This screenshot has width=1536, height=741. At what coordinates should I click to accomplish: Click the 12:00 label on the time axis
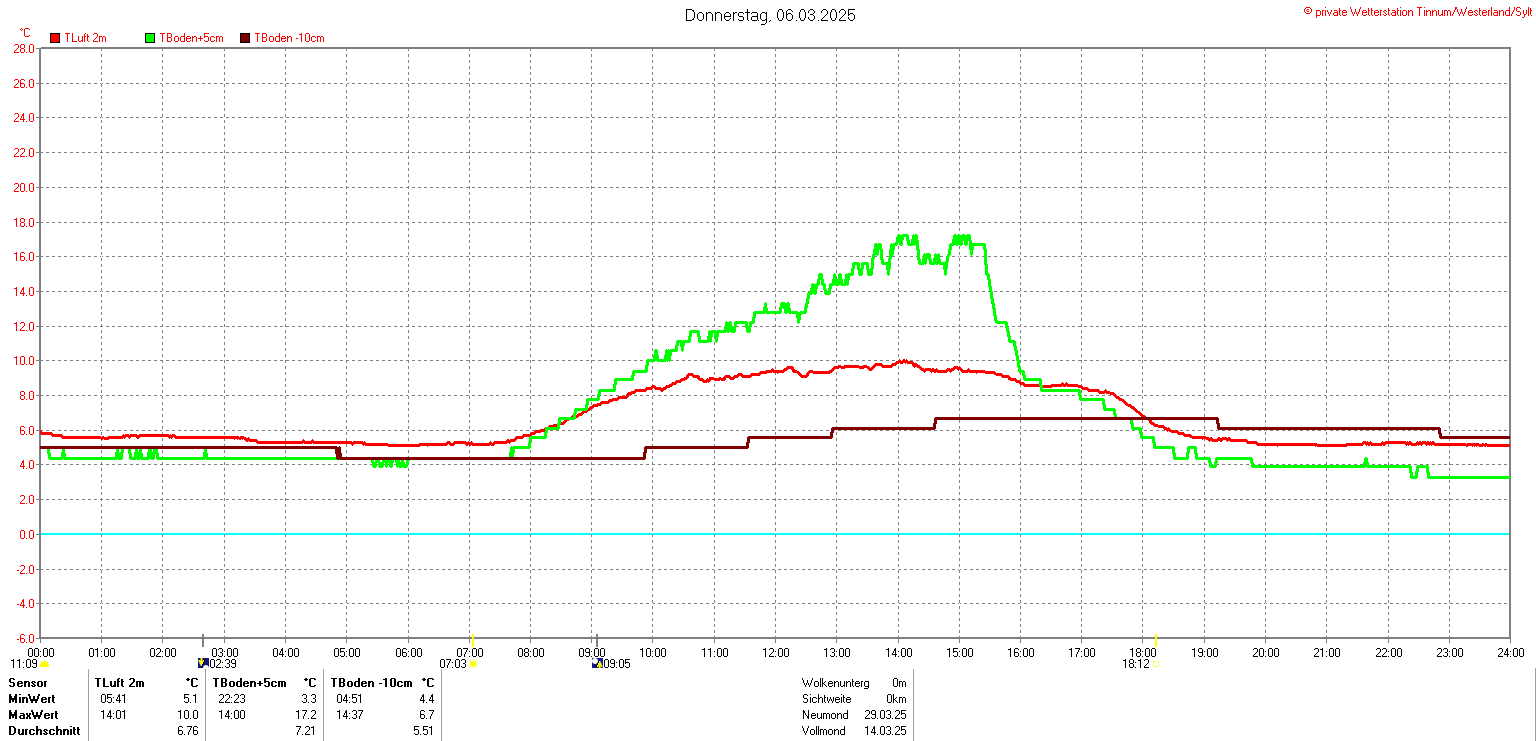(x=775, y=653)
